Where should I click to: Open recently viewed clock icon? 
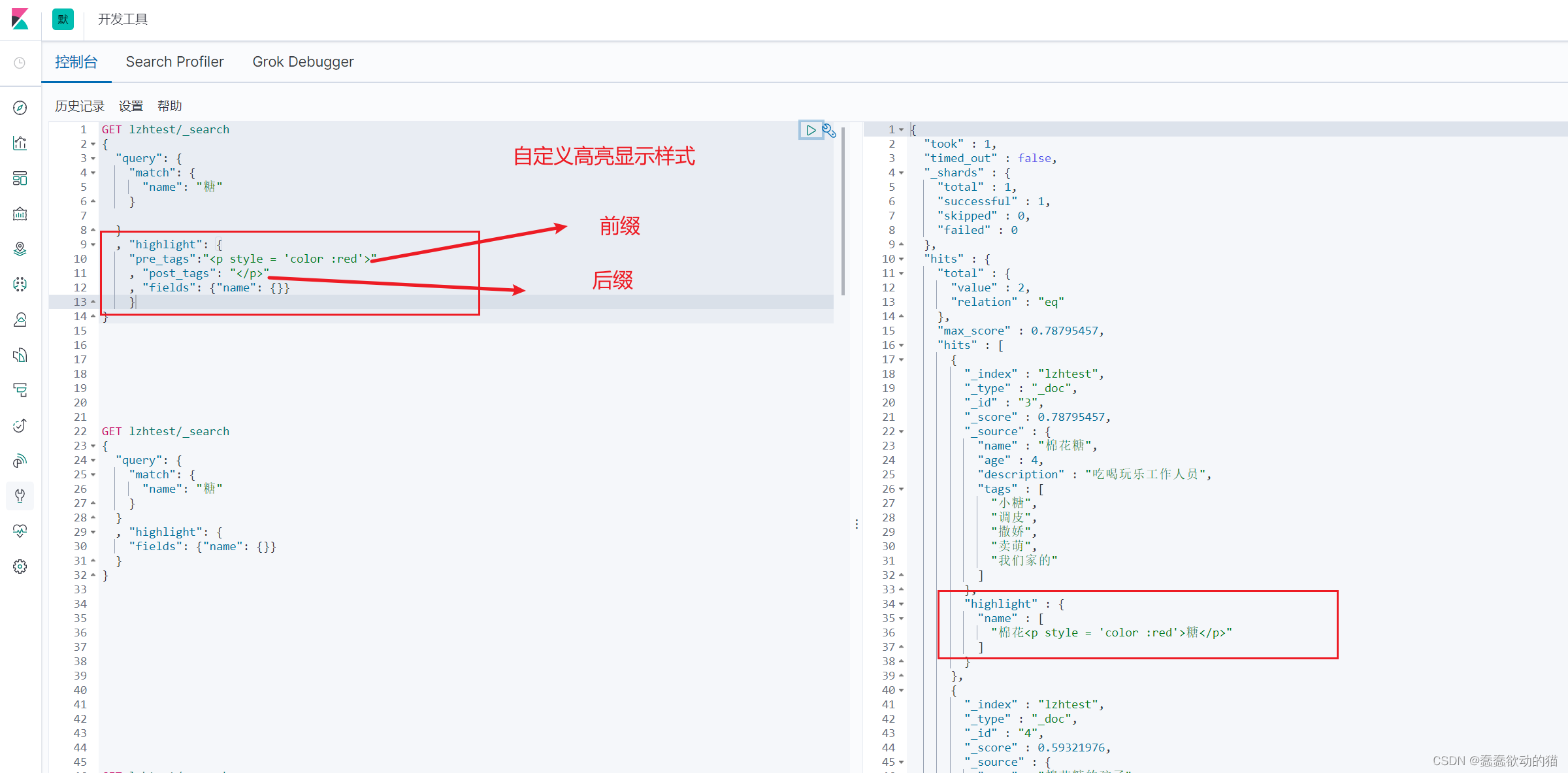[20, 63]
